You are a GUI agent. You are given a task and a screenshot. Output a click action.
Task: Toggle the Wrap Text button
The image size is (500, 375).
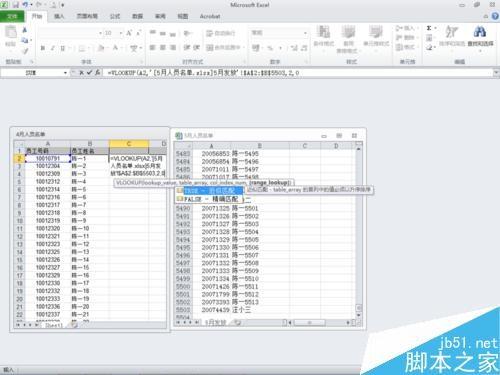tap(221, 33)
